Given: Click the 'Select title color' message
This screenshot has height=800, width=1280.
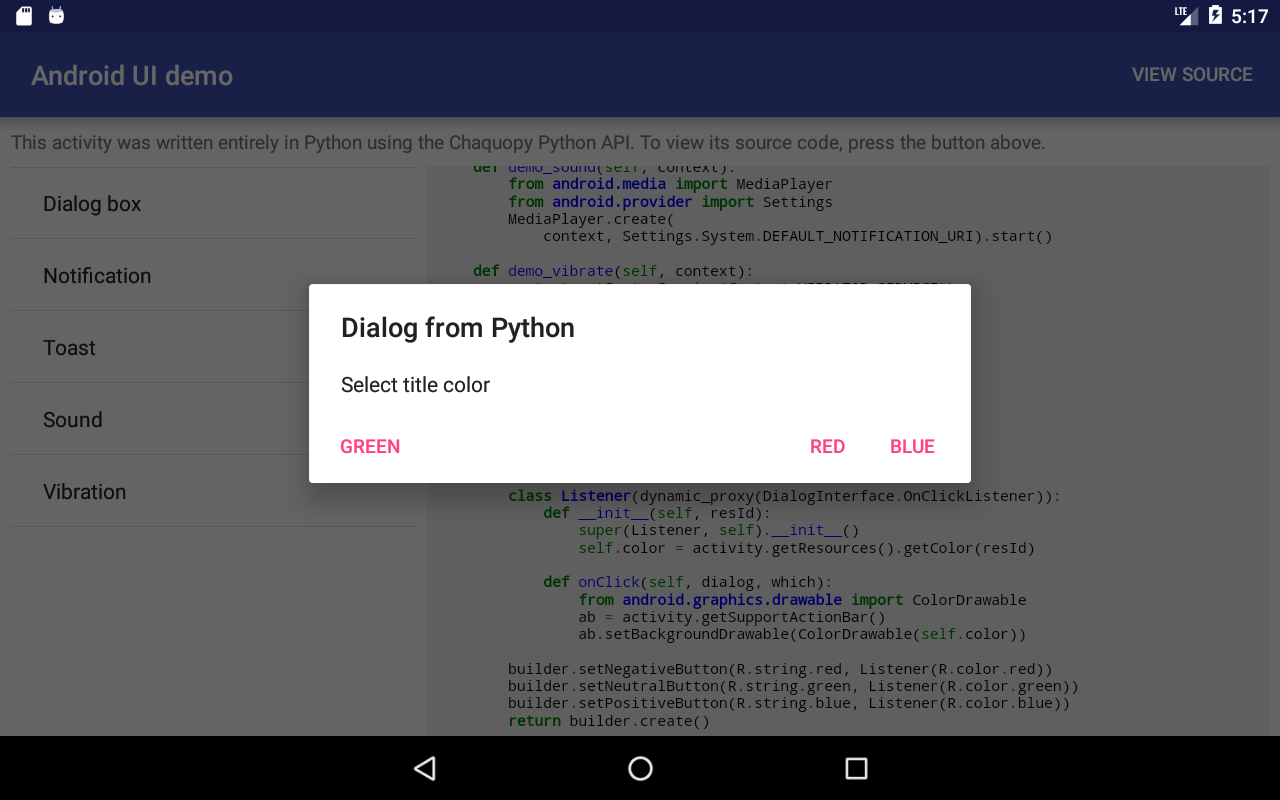Looking at the screenshot, I should click(x=415, y=385).
